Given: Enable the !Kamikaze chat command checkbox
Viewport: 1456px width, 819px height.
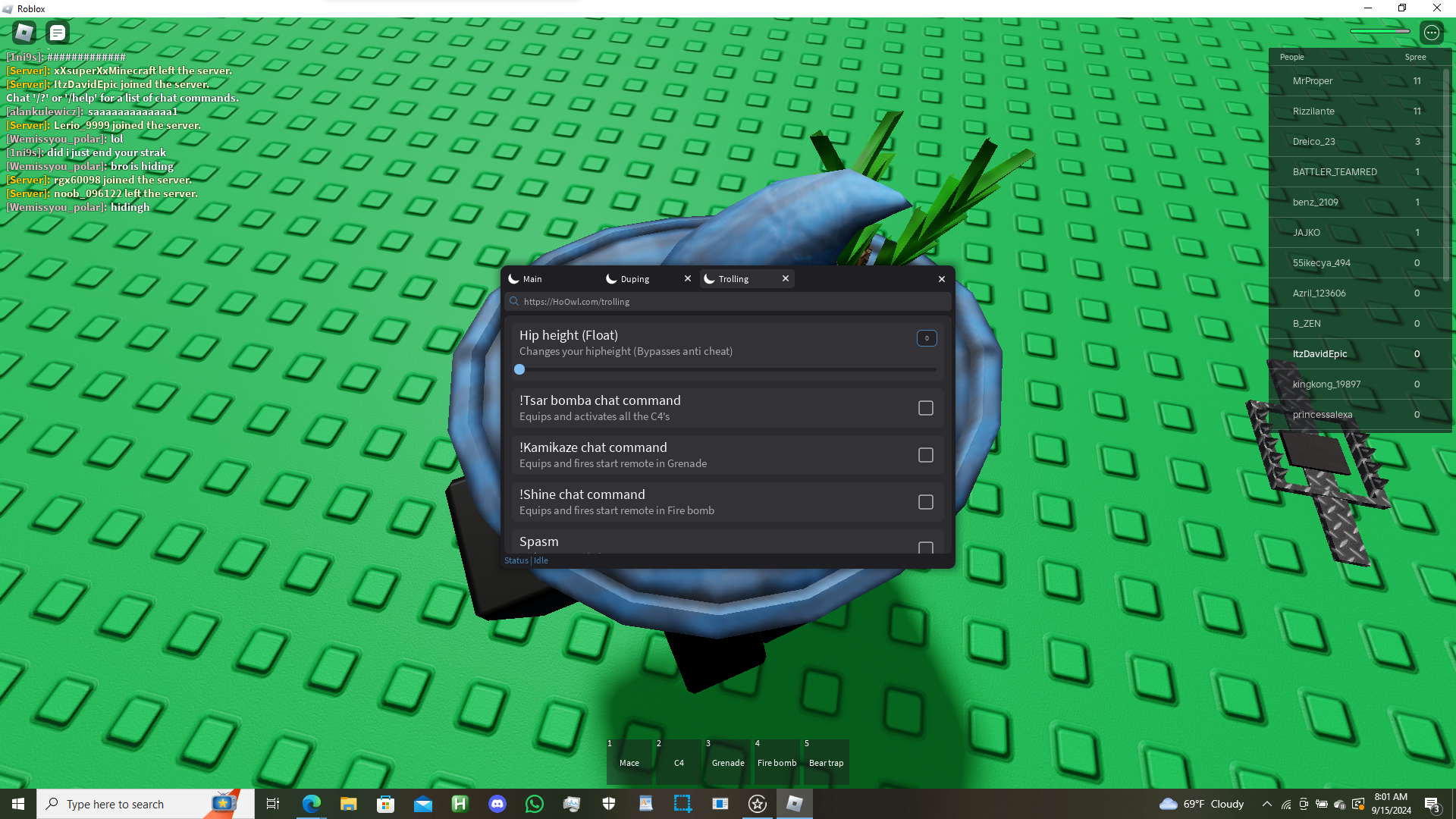Looking at the screenshot, I should [926, 455].
